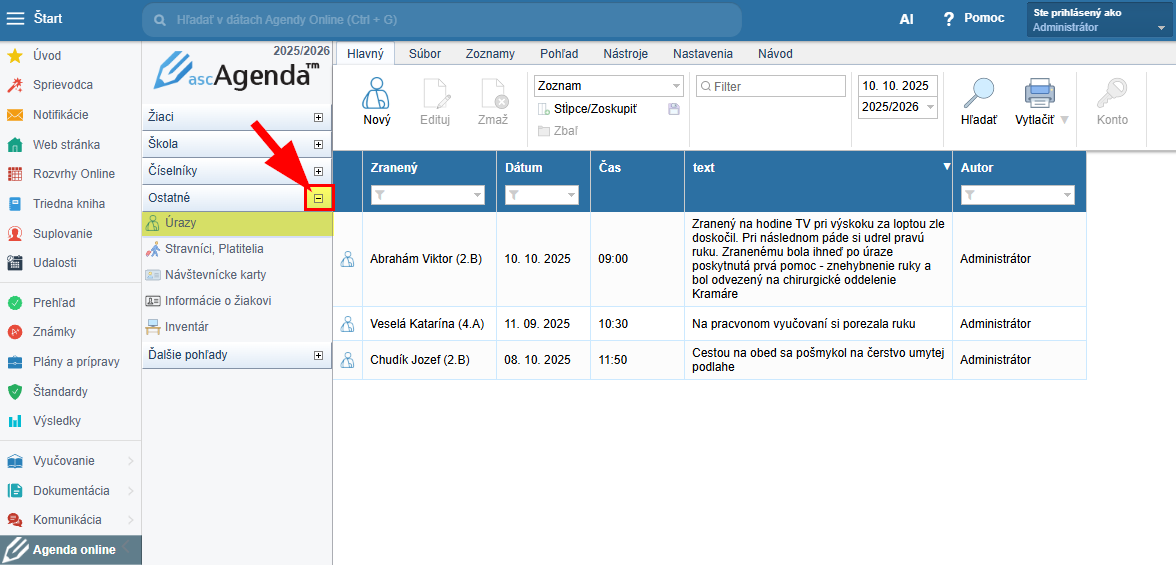The image size is (1176, 565).
Task: Expand the Ďalšie pohľady section
Action: 319,355
